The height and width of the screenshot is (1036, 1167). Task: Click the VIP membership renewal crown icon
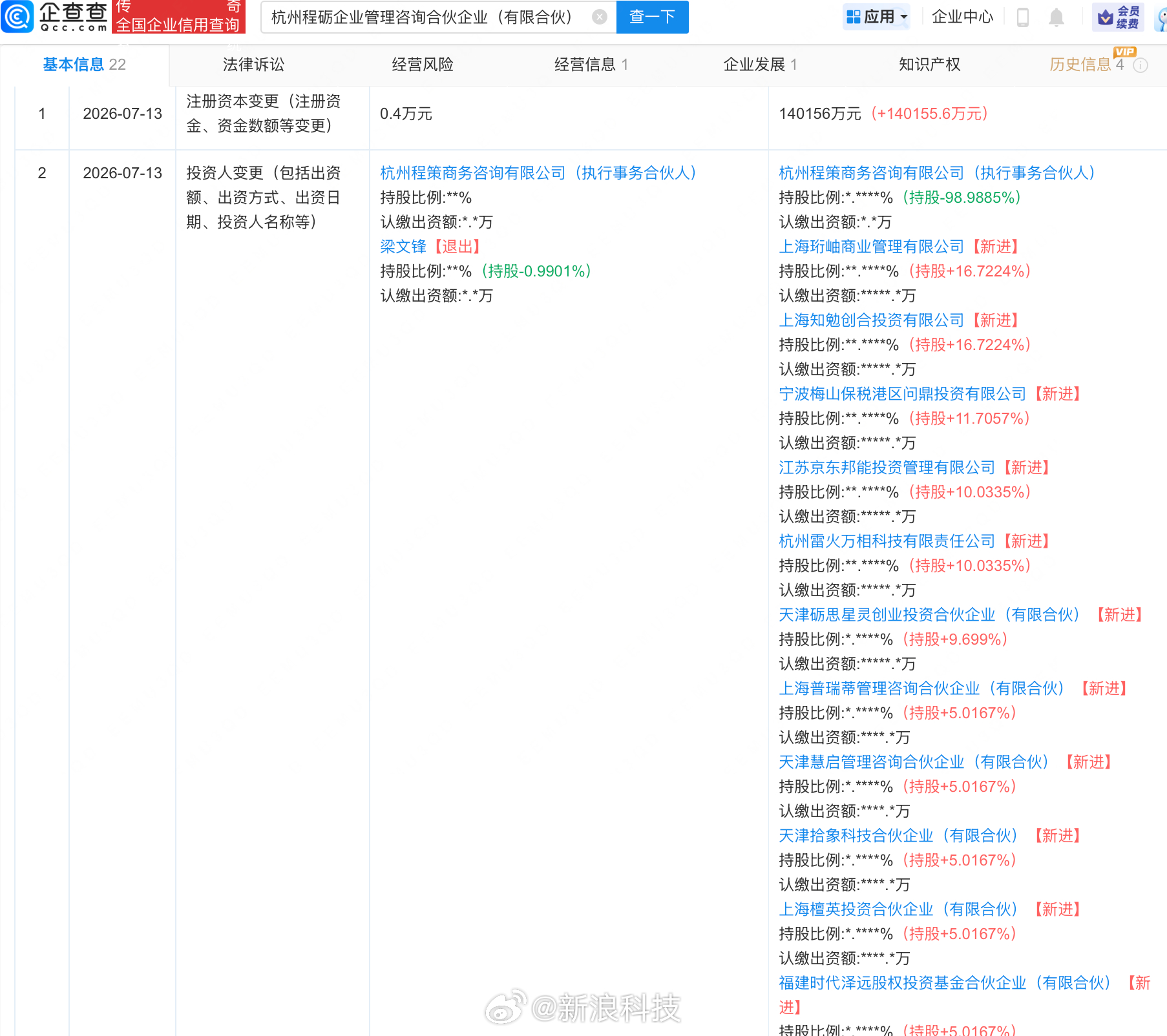1118,17
